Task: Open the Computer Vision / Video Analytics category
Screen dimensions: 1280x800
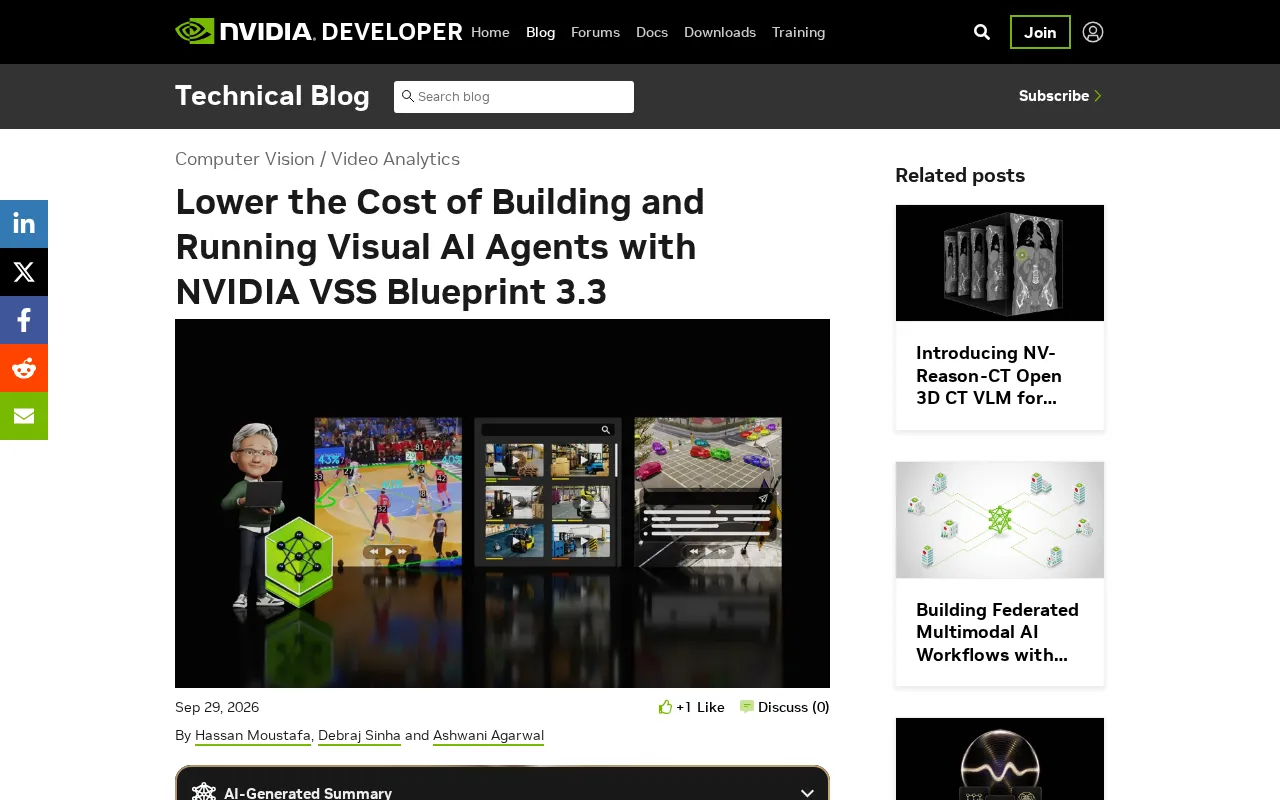Action: pyautogui.click(x=317, y=159)
